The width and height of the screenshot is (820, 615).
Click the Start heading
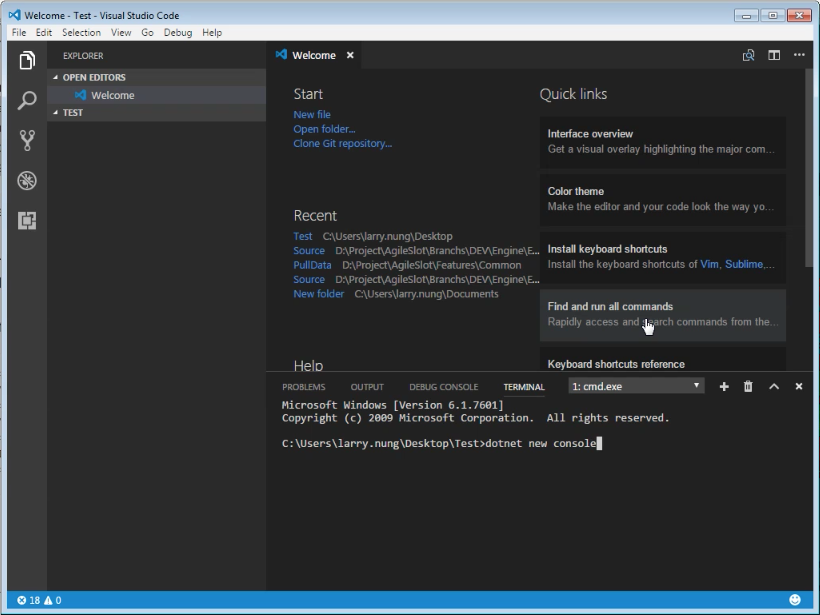(308, 94)
